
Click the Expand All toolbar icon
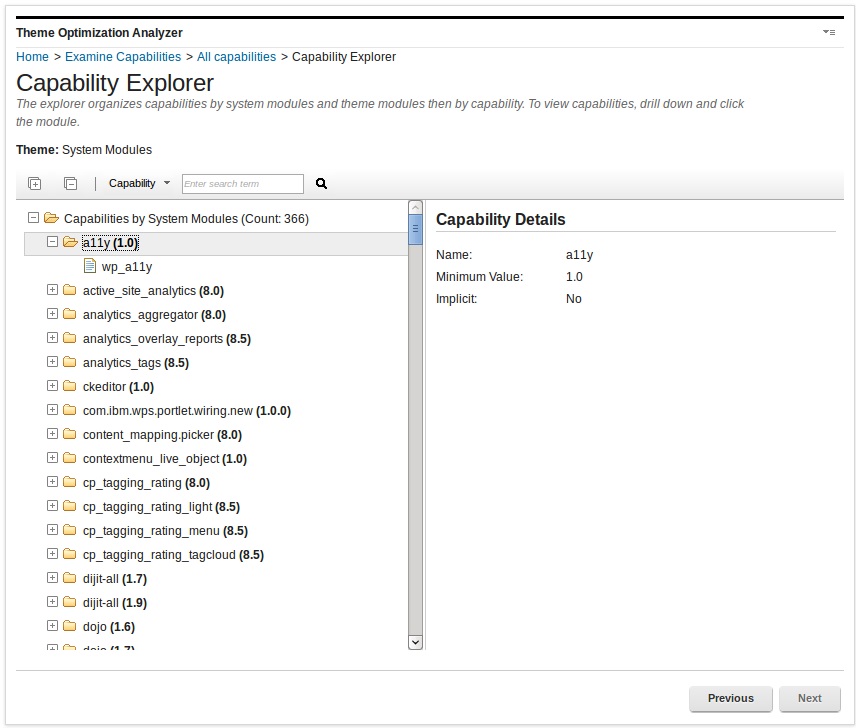[34, 184]
